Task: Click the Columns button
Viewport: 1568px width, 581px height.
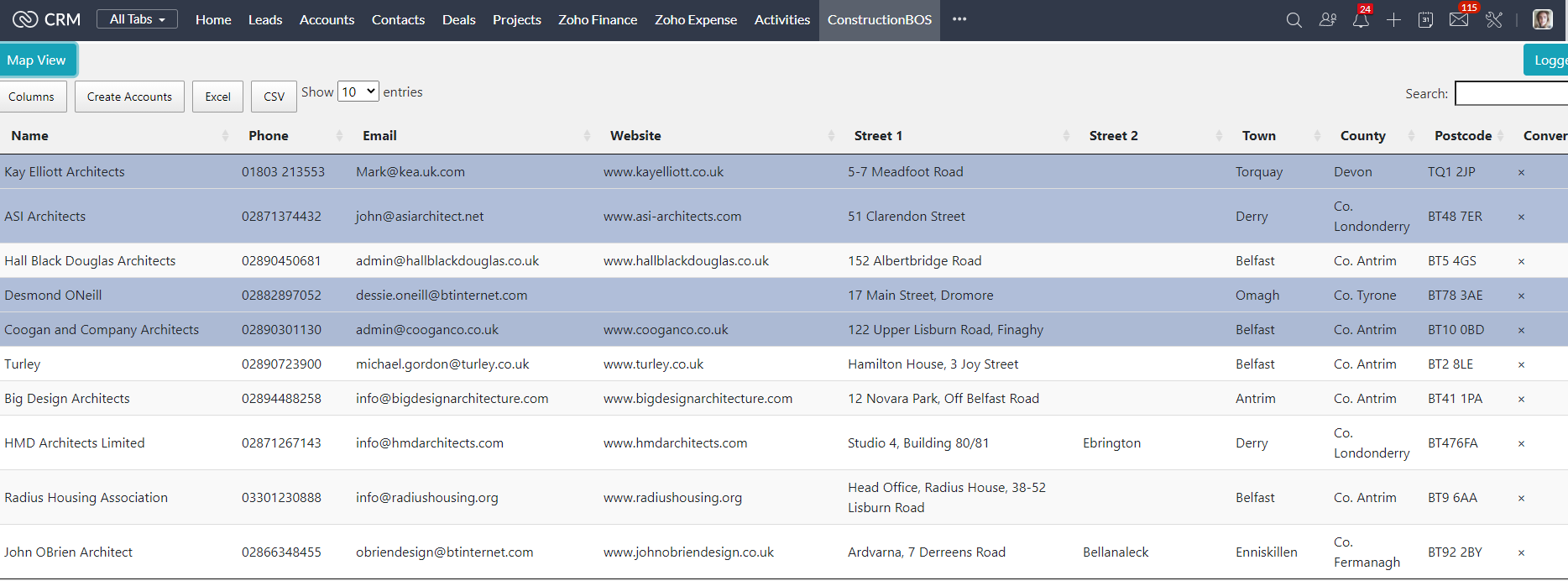Action: 32,97
